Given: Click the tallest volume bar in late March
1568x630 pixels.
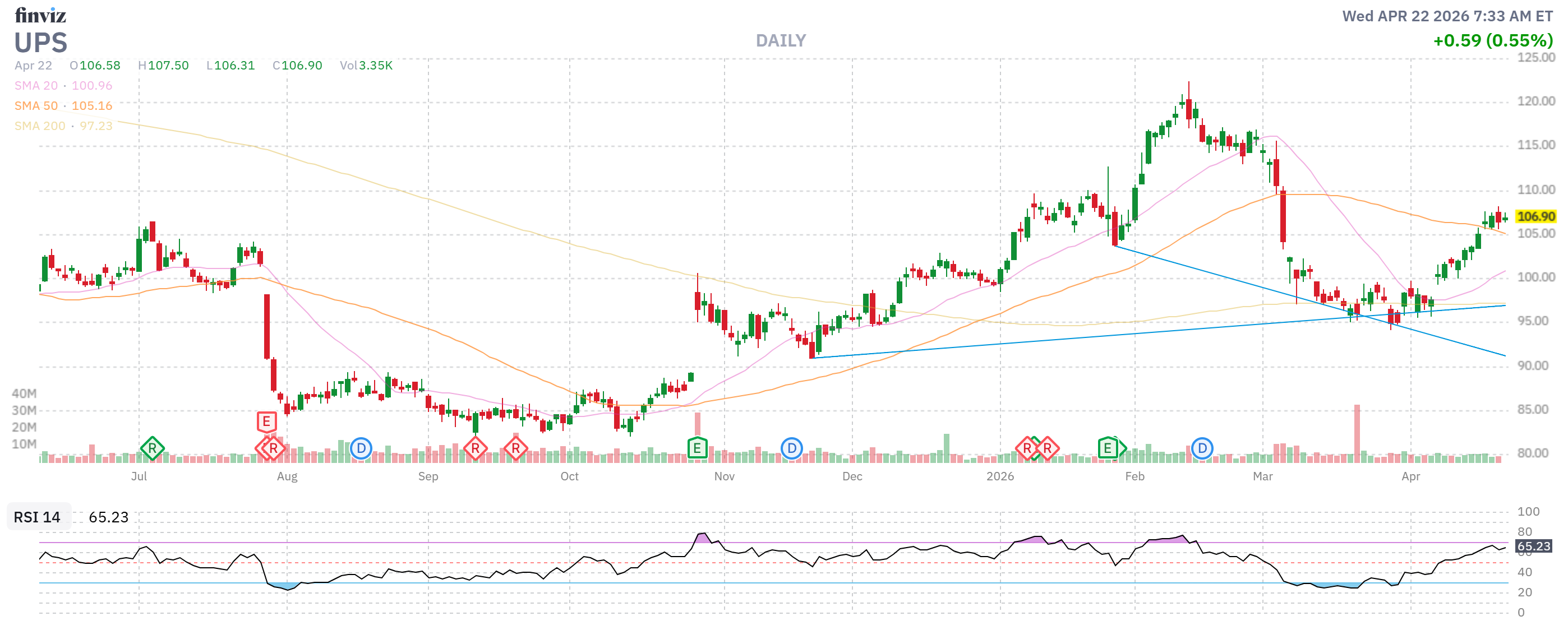Looking at the screenshot, I should (1357, 433).
